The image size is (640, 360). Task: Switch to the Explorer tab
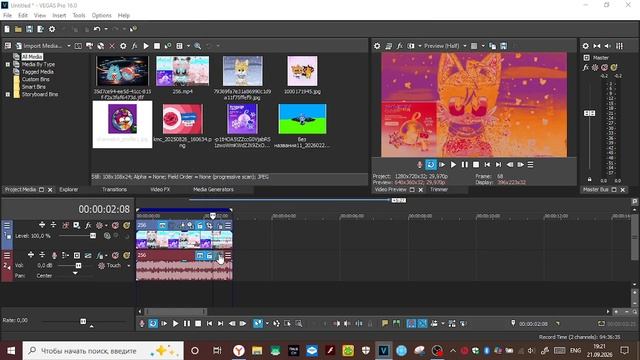pos(69,189)
